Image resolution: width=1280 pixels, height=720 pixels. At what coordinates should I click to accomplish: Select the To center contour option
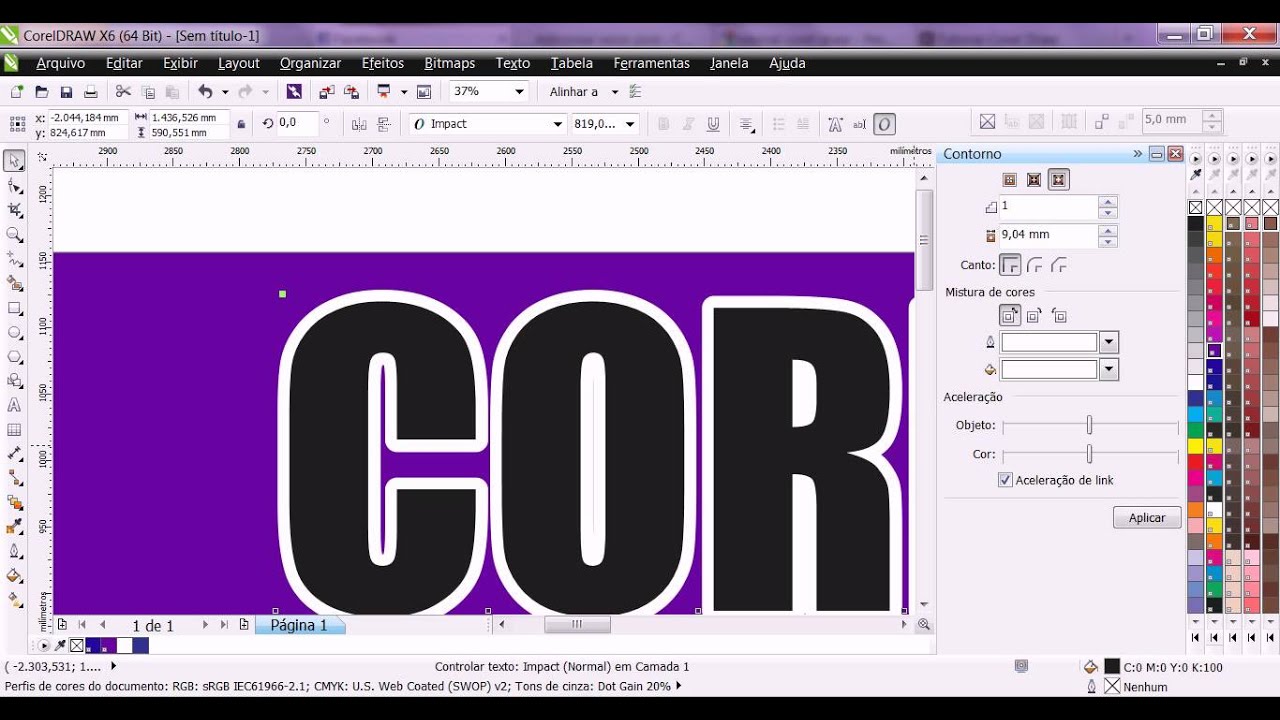point(1010,180)
